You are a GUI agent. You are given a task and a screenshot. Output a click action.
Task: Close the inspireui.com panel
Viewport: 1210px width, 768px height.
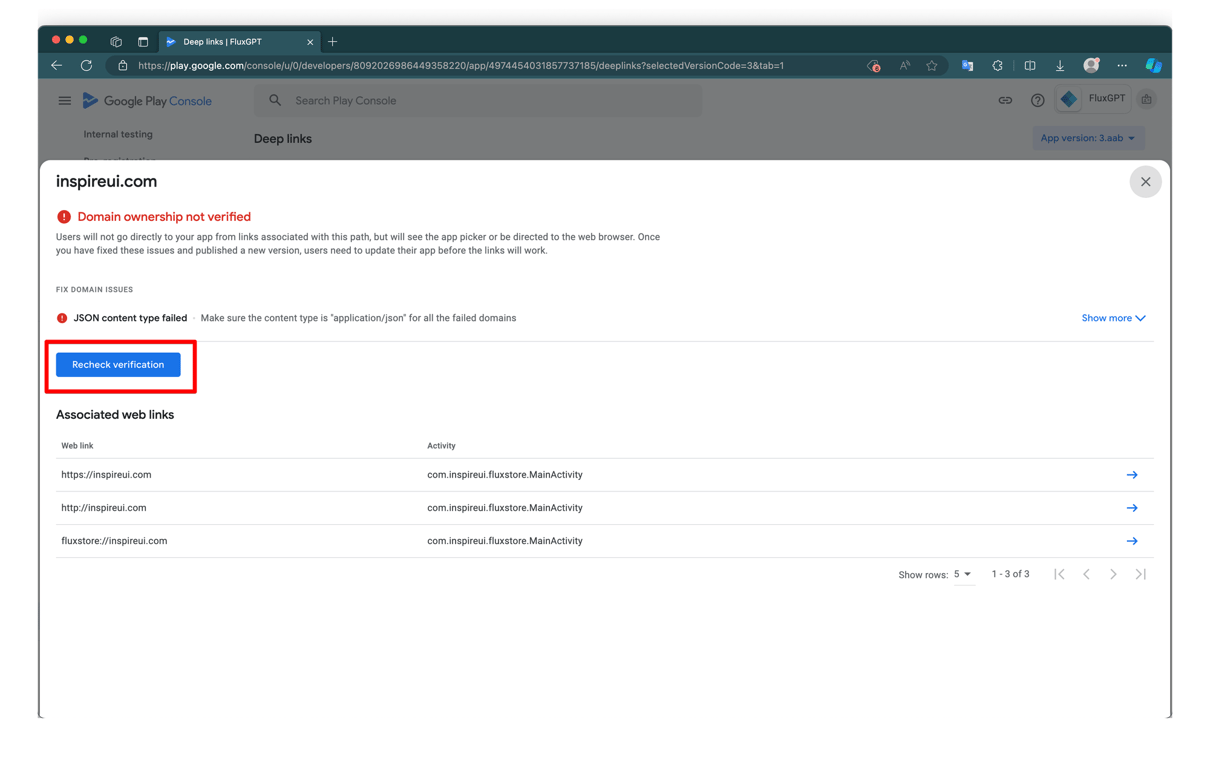1145,182
